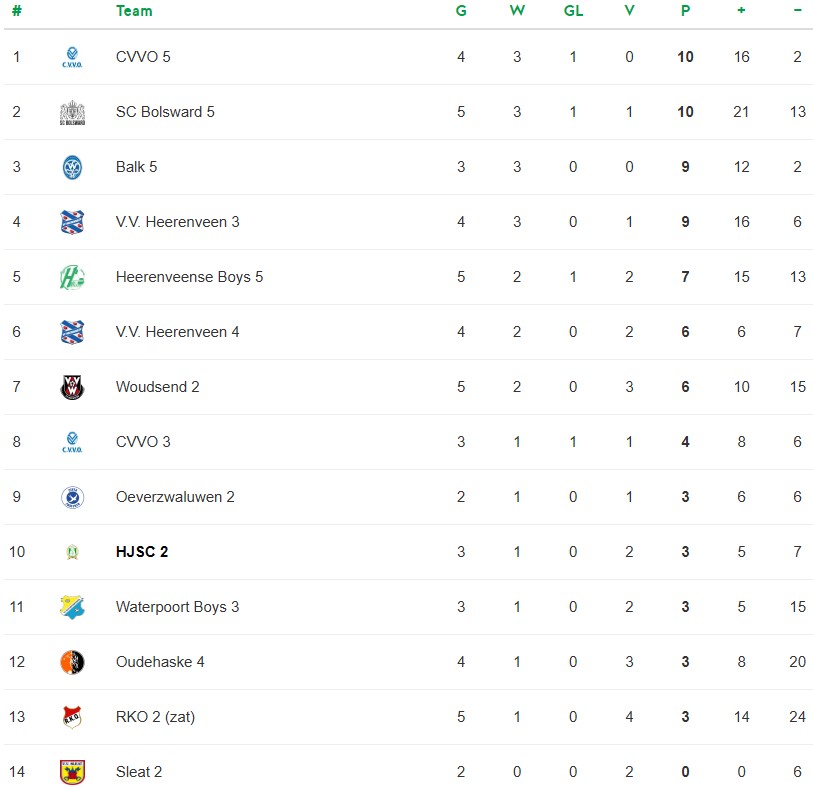813x789 pixels.
Task: Click the Sleat 2 club crest
Action: [72, 772]
